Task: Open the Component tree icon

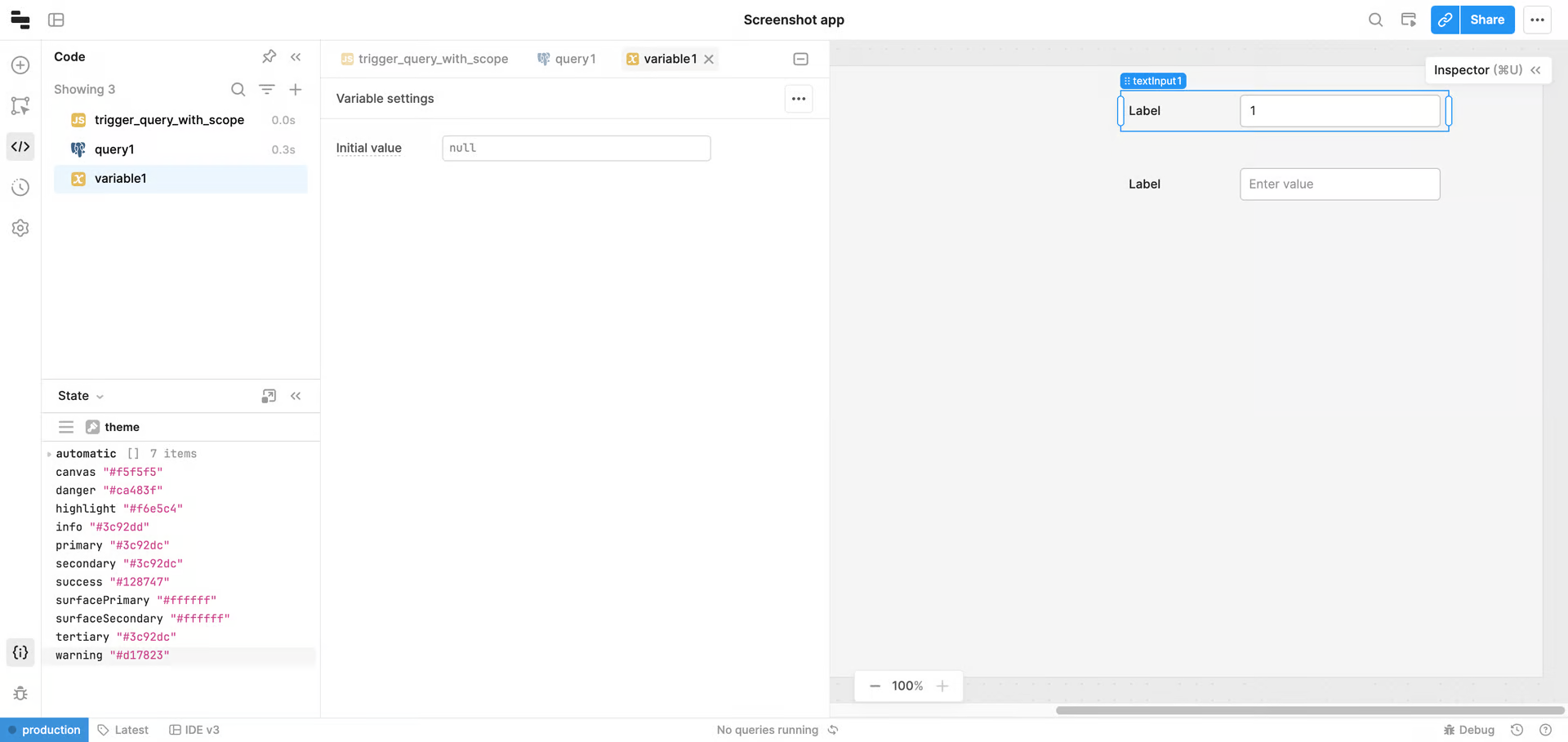Action: (20, 106)
